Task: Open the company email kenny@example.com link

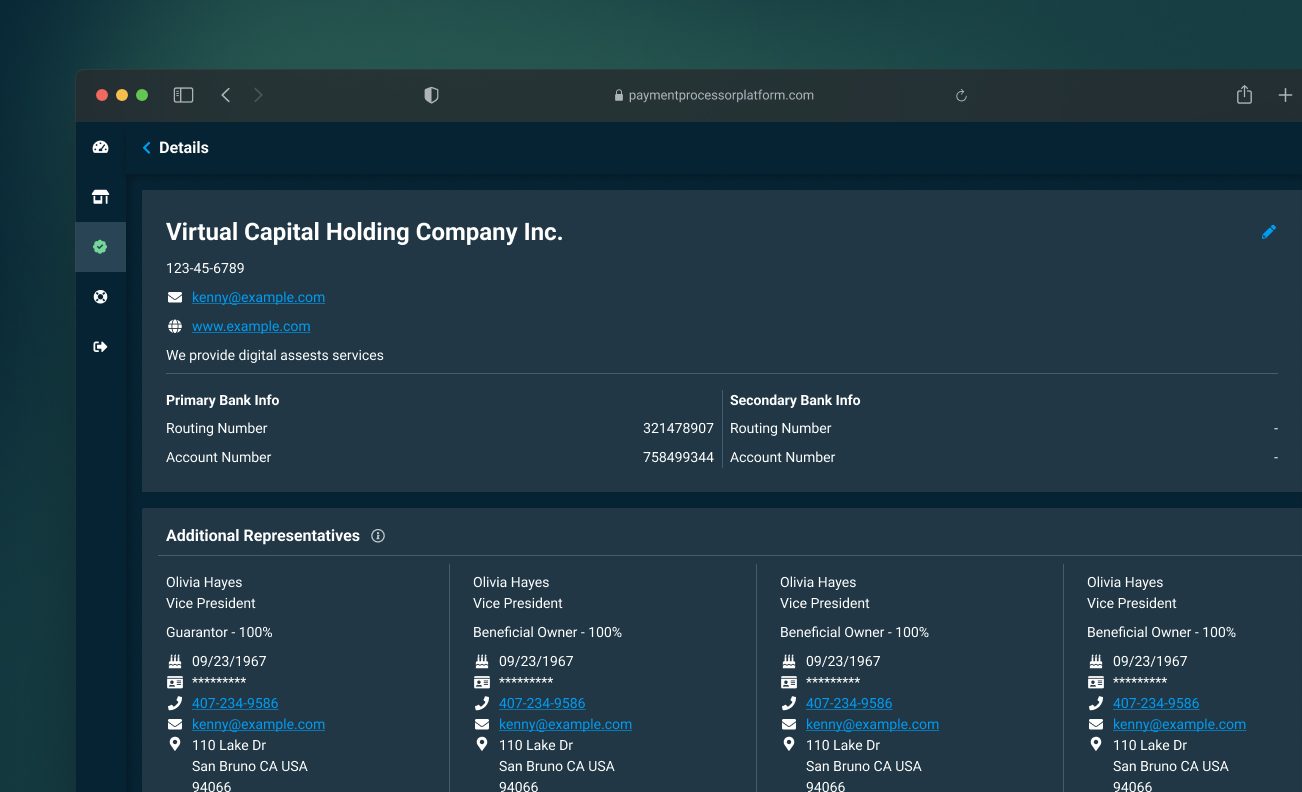Action: pyautogui.click(x=258, y=297)
